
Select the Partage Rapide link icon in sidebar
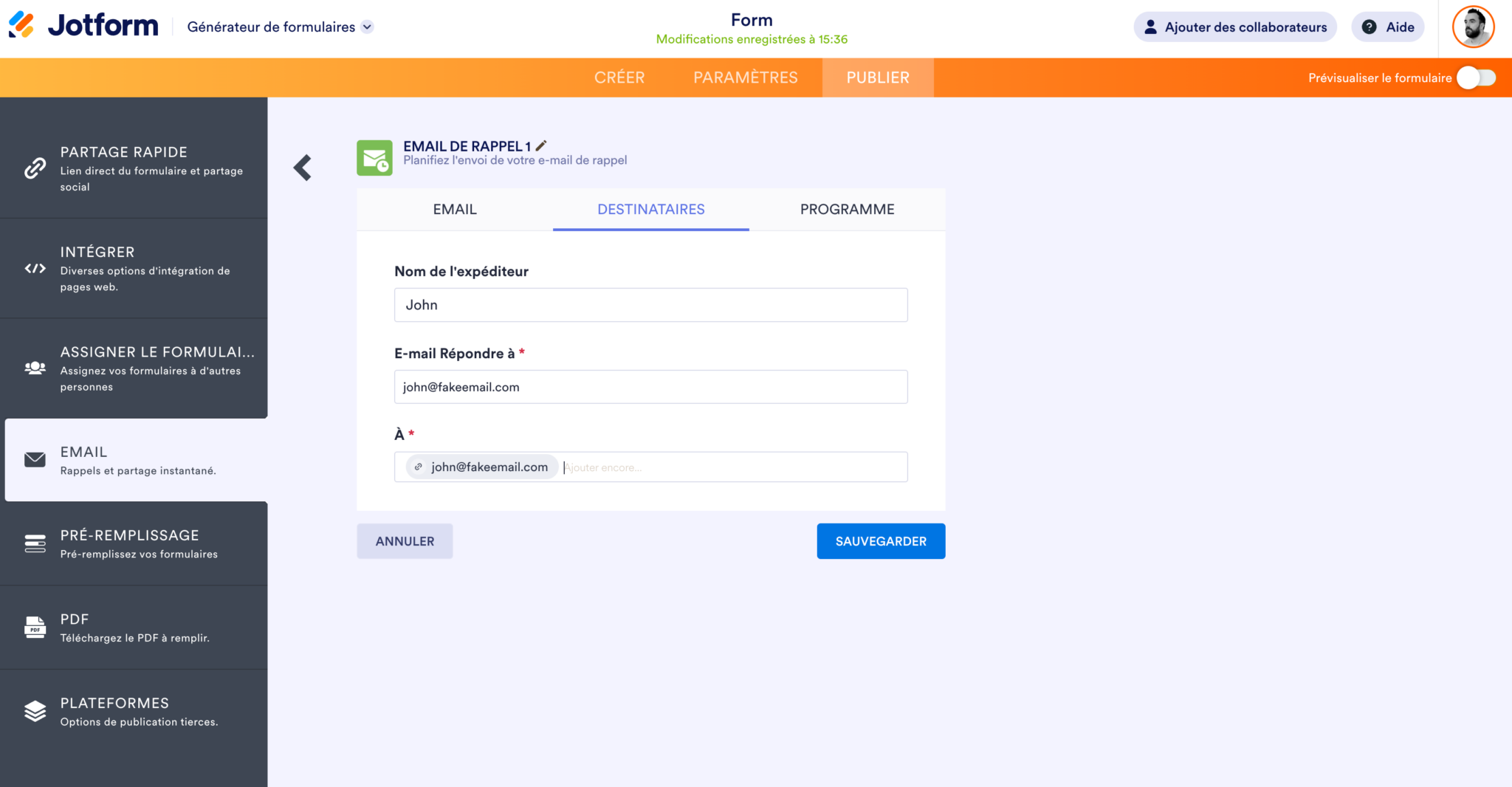tap(35, 168)
